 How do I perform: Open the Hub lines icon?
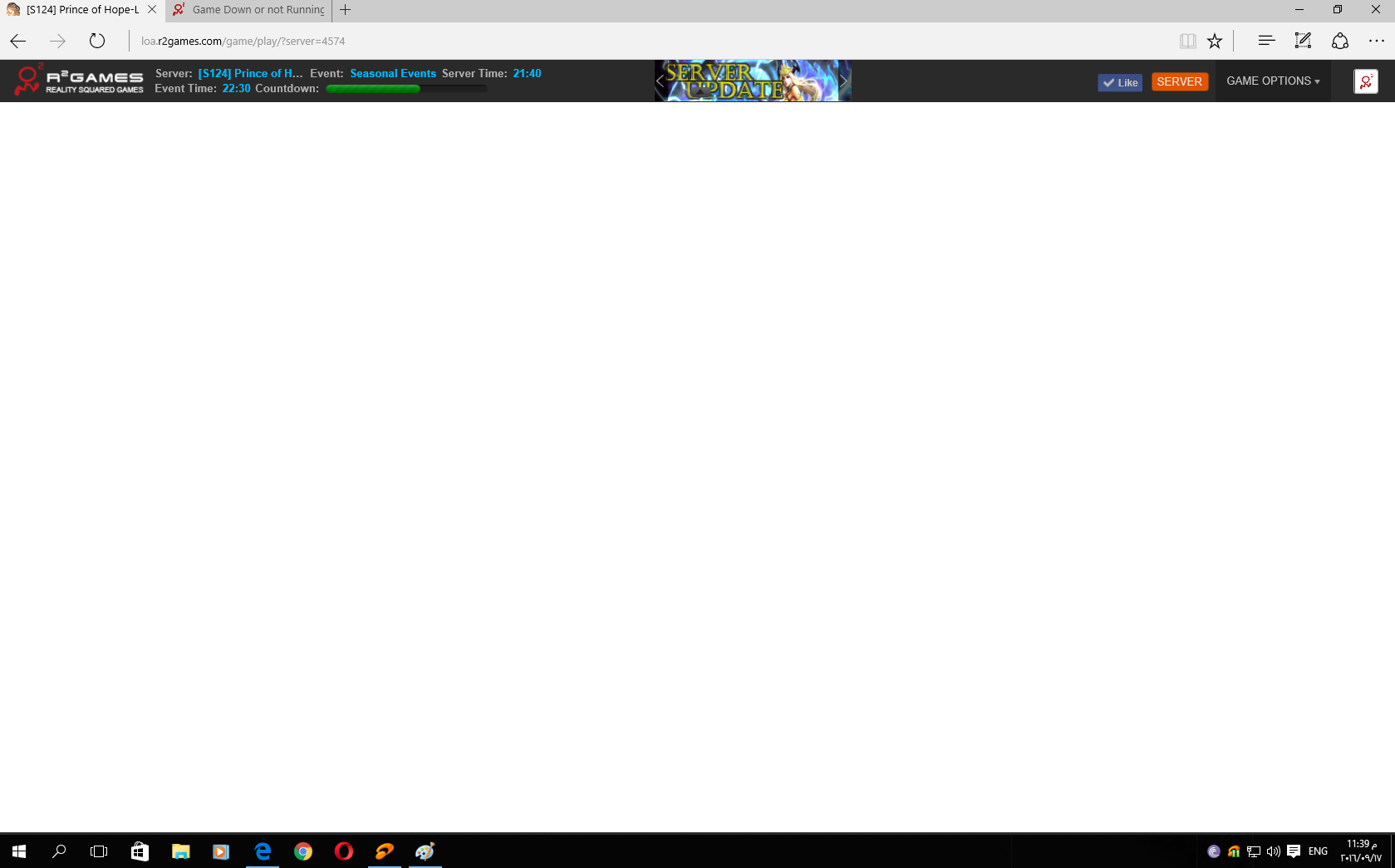click(x=1266, y=41)
